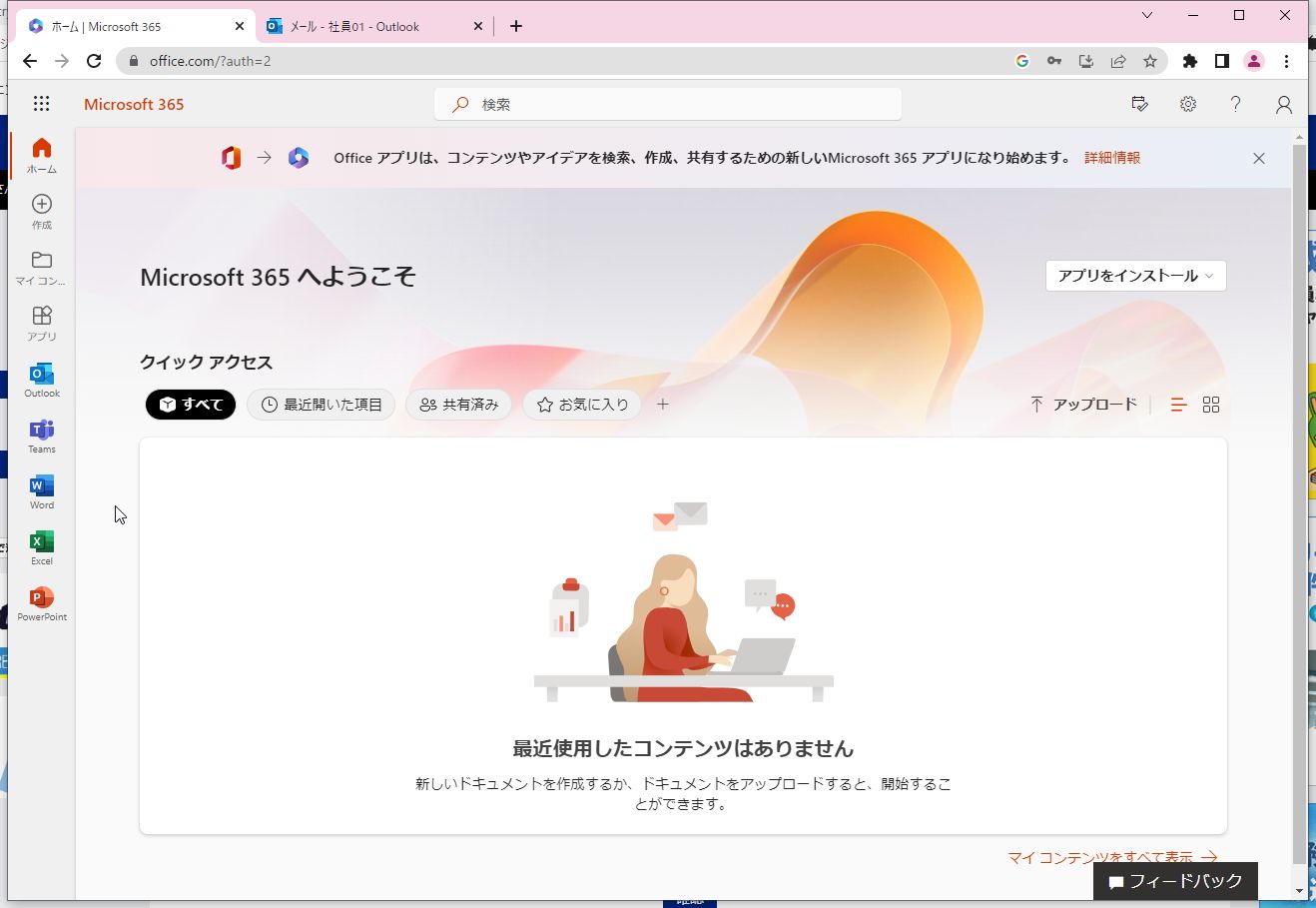Viewport: 1316px width, 908px height.
Task: Launch PowerPoint from the sidebar
Action: (42, 603)
